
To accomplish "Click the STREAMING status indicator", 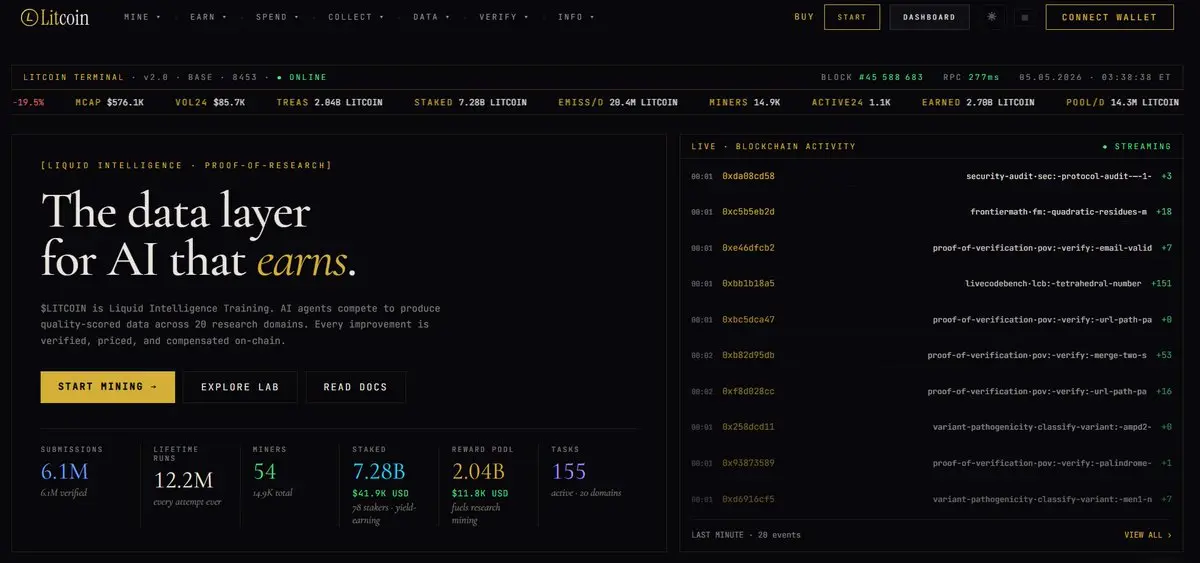I will tap(1137, 146).
